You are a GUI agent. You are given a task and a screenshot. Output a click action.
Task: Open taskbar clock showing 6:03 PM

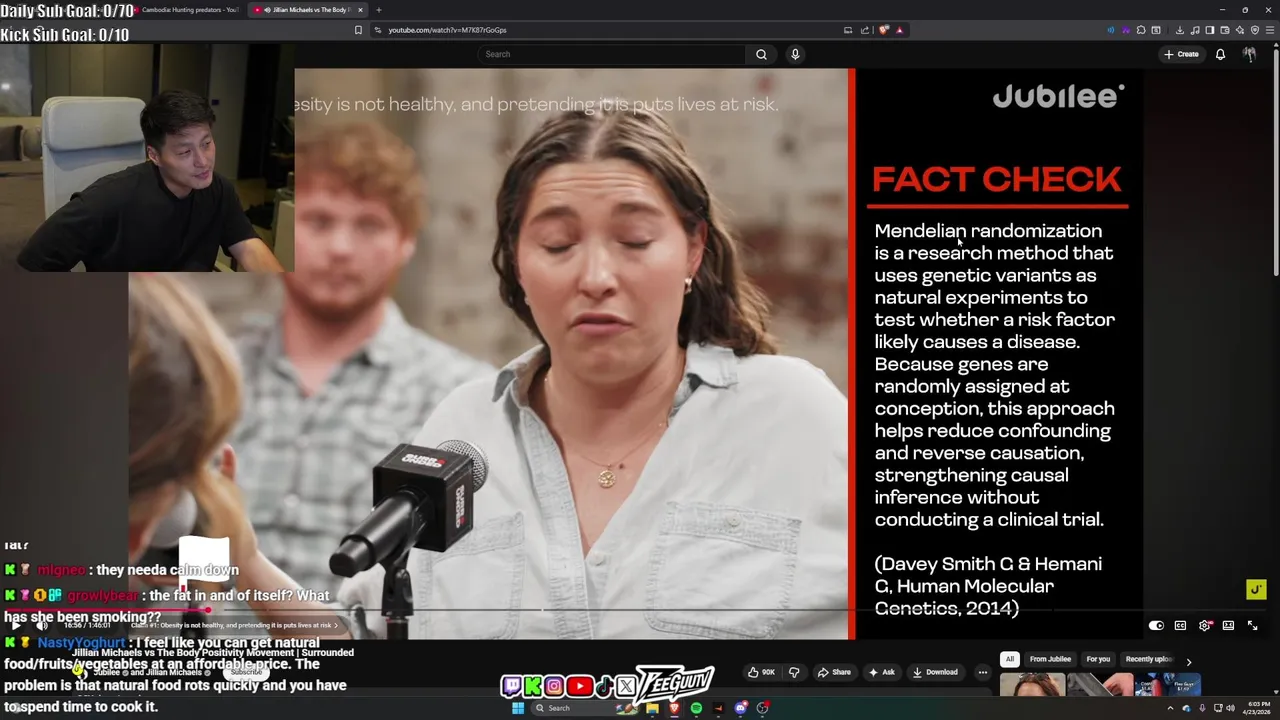point(1256,708)
